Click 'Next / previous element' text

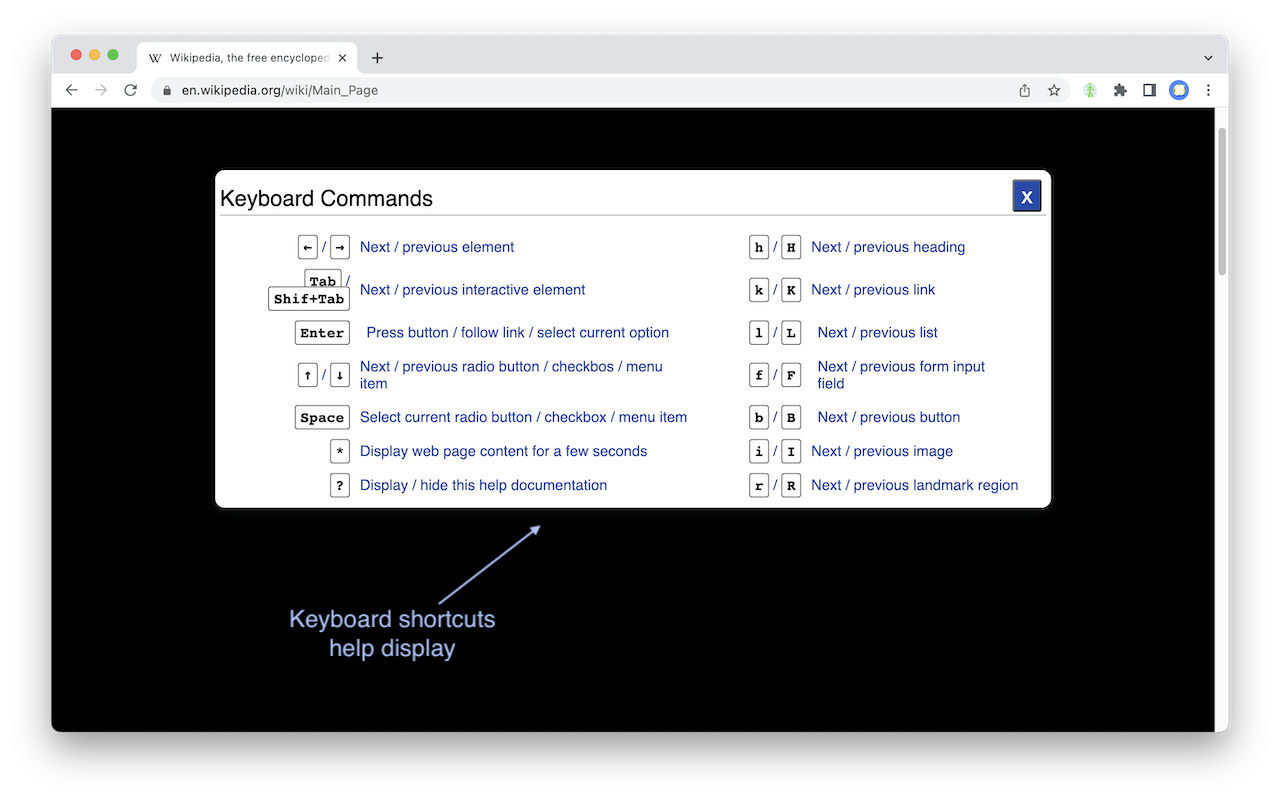(437, 247)
